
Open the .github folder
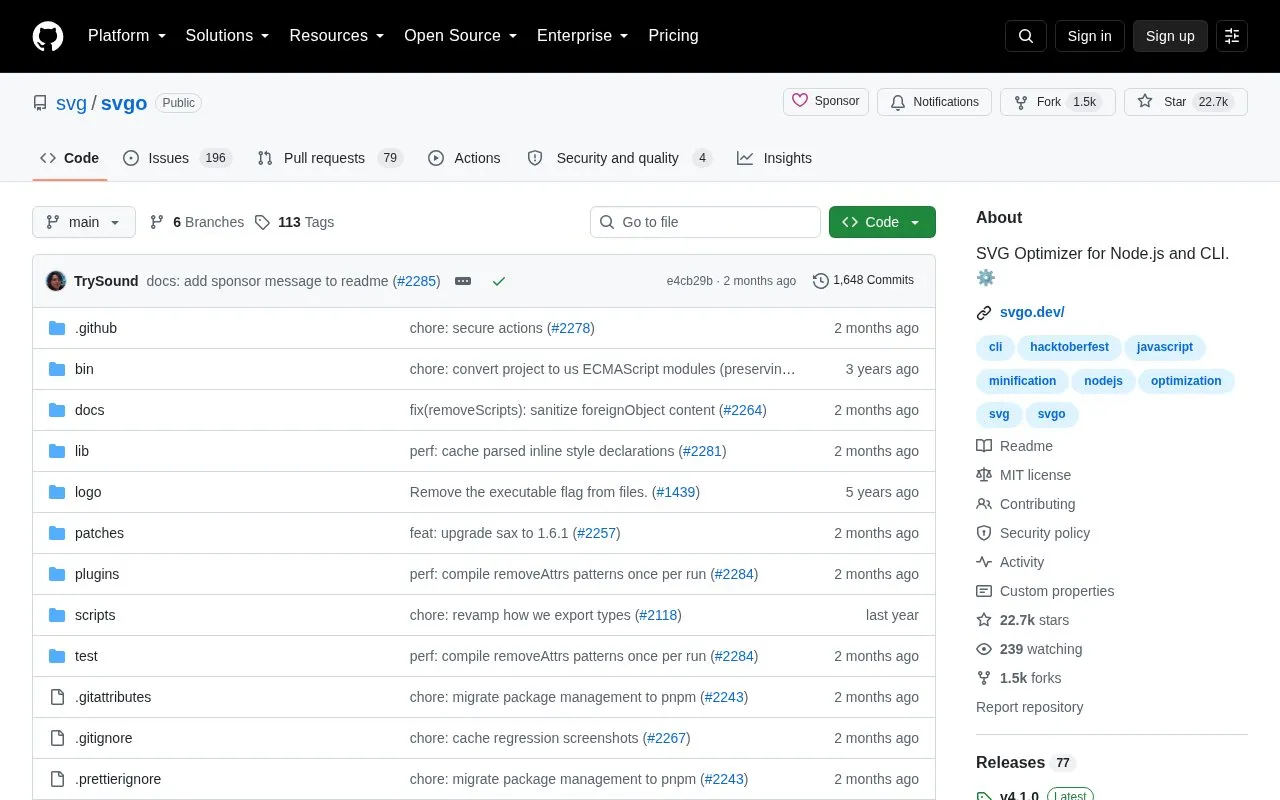(x=96, y=328)
